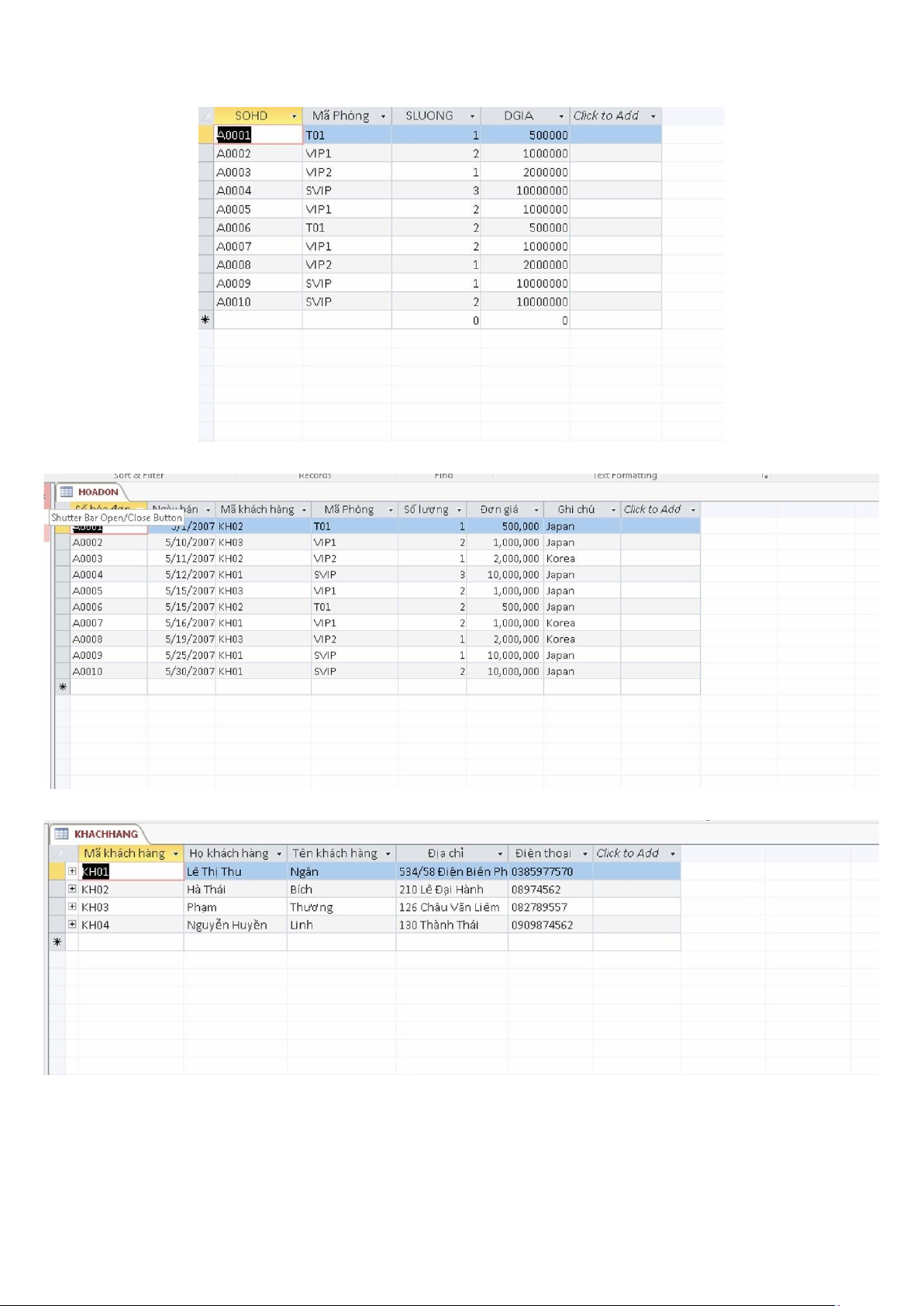
Task: Click the Địa chỉ column header
Action: pos(445,853)
